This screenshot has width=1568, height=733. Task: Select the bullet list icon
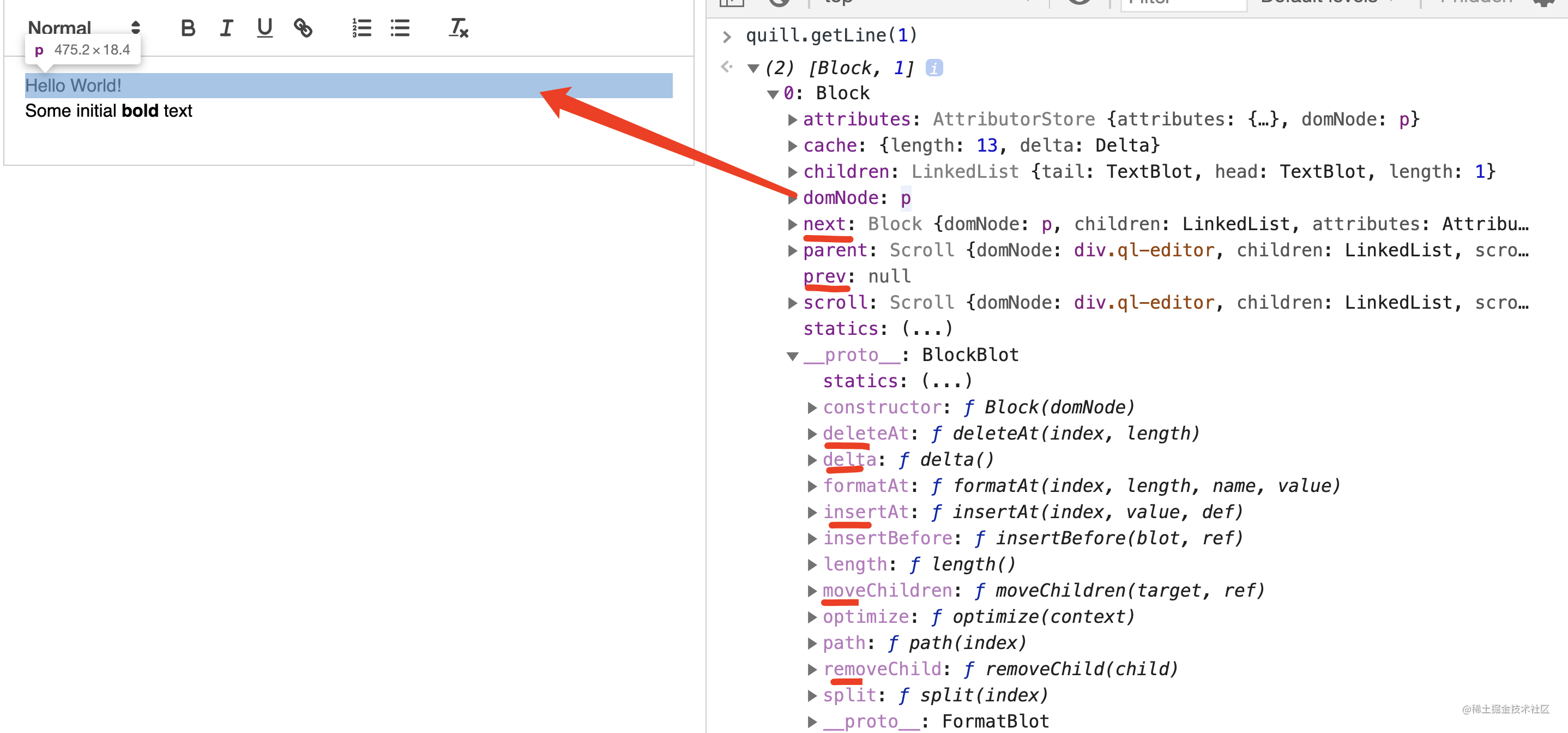tap(399, 28)
